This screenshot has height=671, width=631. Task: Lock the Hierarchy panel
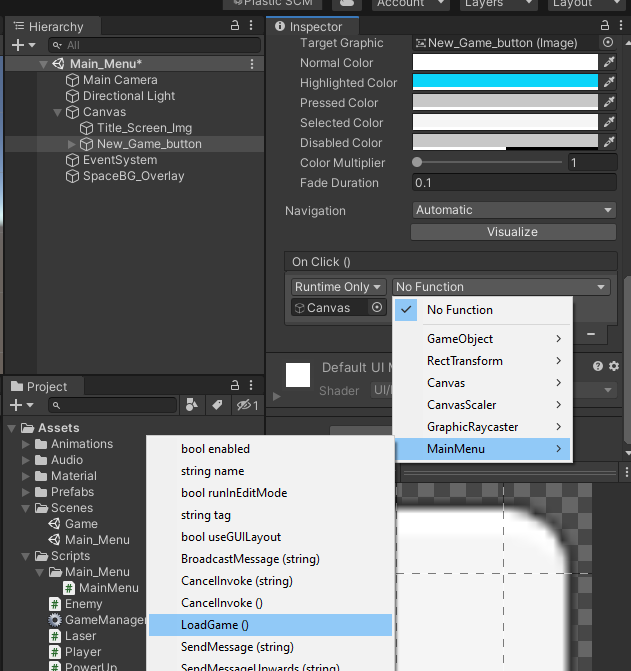[235, 26]
